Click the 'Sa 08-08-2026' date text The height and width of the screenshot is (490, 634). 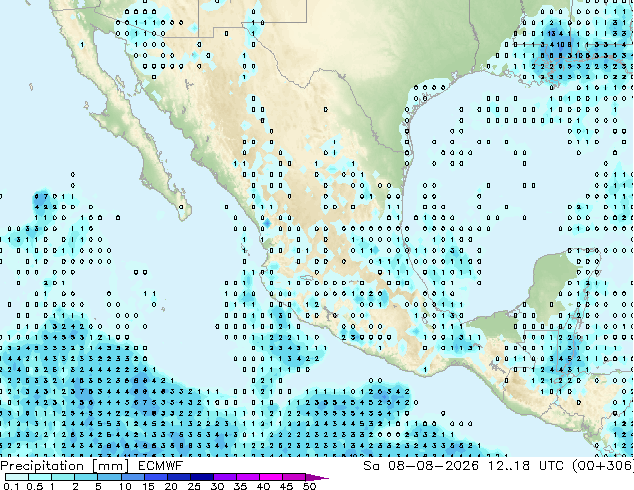click(x=421, y=466)
